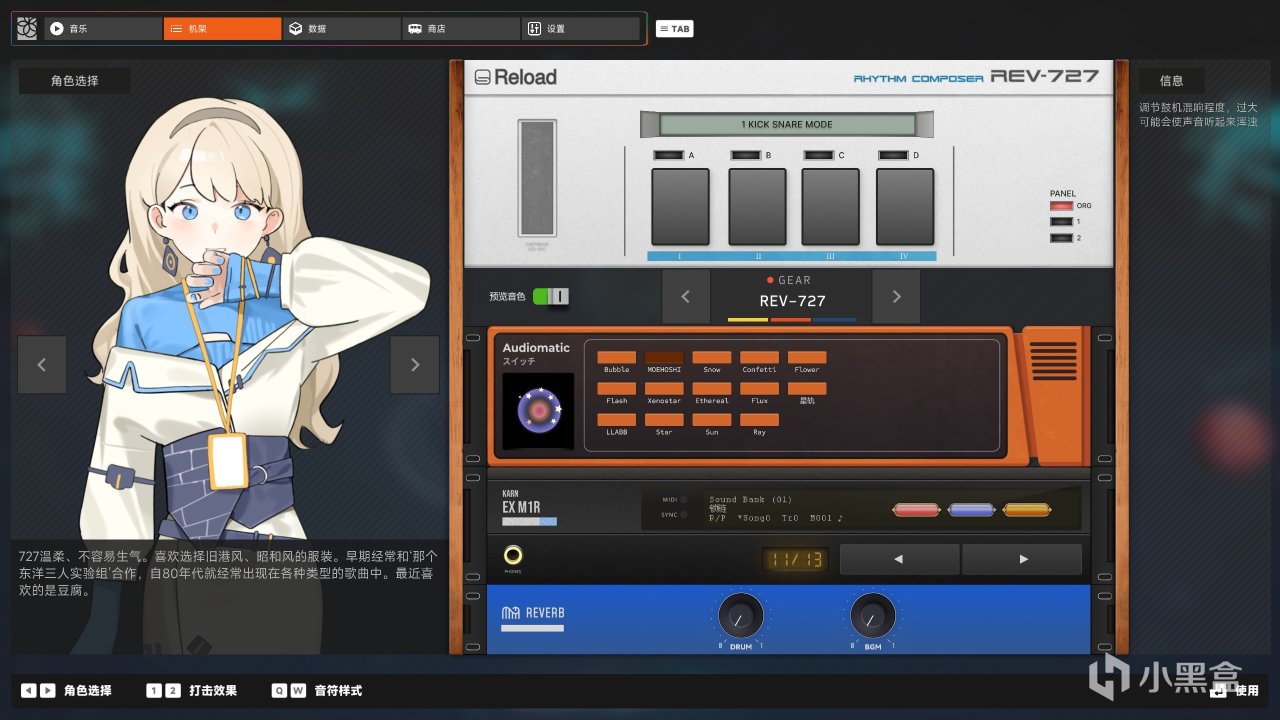Viewport: 1280px width, 720px height.
Task: Click the REVERB logo icon
Action: [510, 613]
